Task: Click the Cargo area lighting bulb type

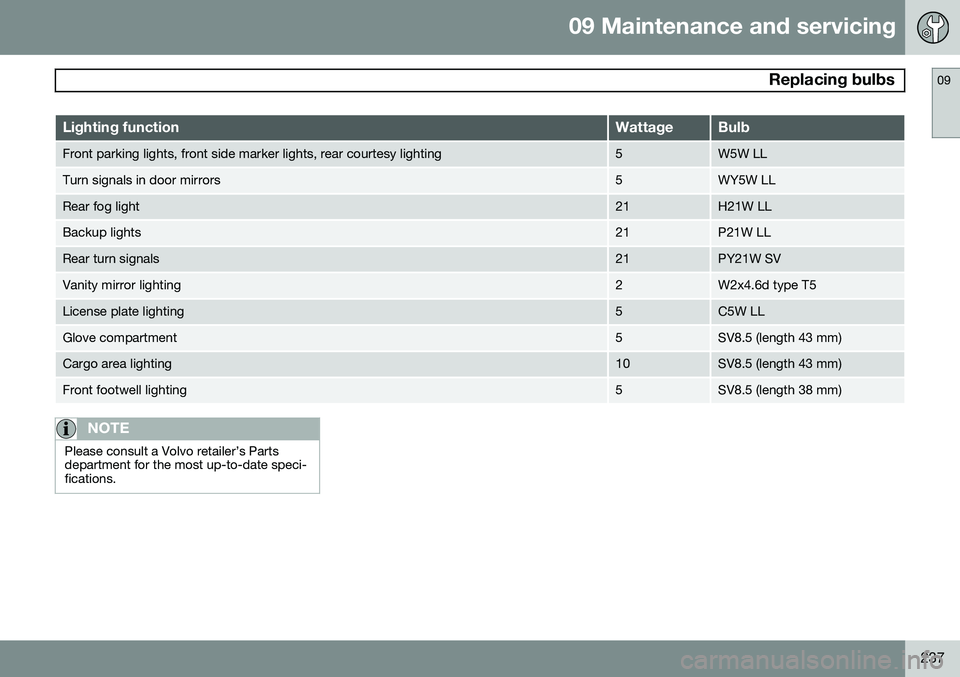Action: [779, 364]
